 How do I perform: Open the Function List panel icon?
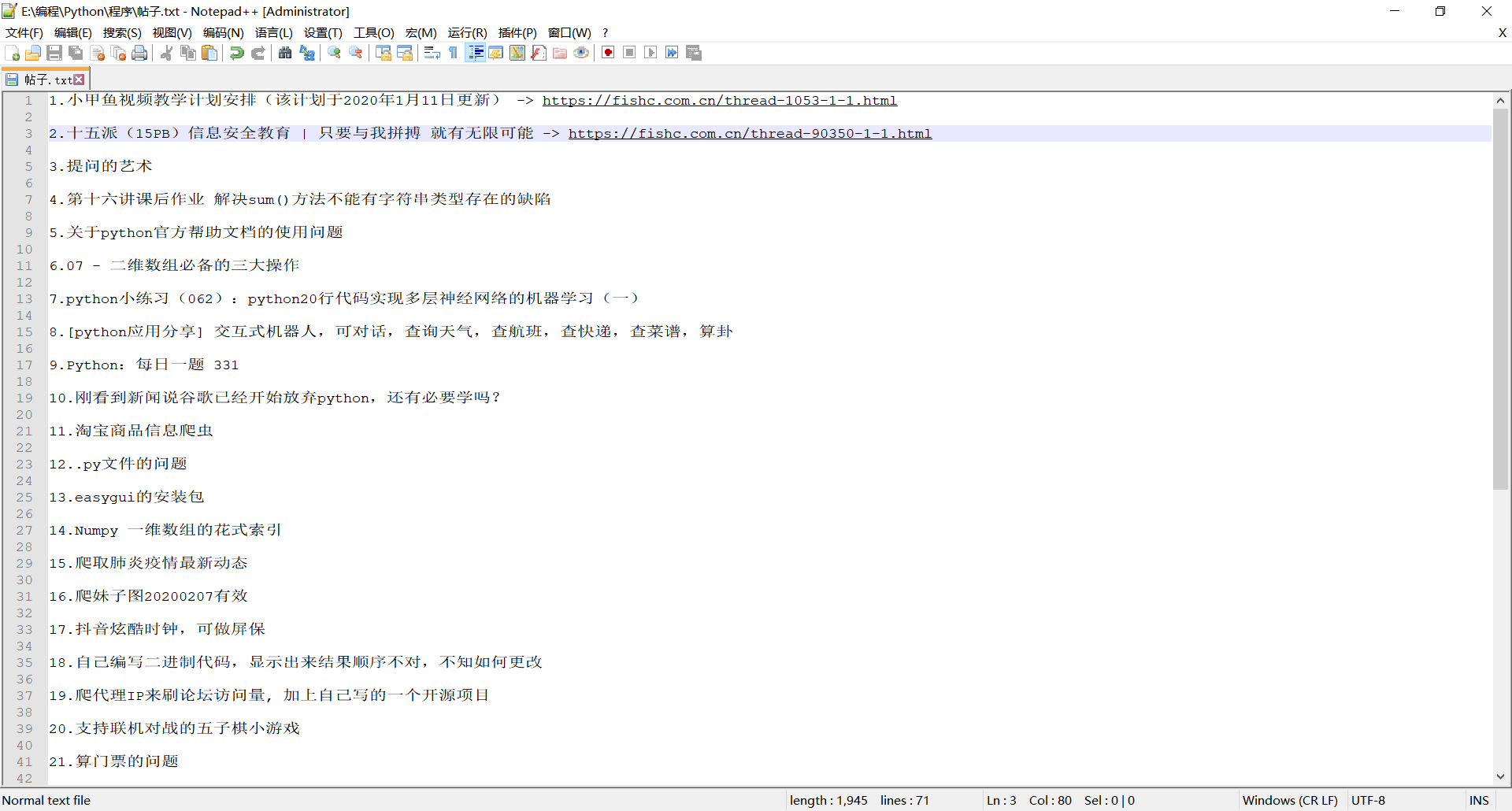click(539, 53)
